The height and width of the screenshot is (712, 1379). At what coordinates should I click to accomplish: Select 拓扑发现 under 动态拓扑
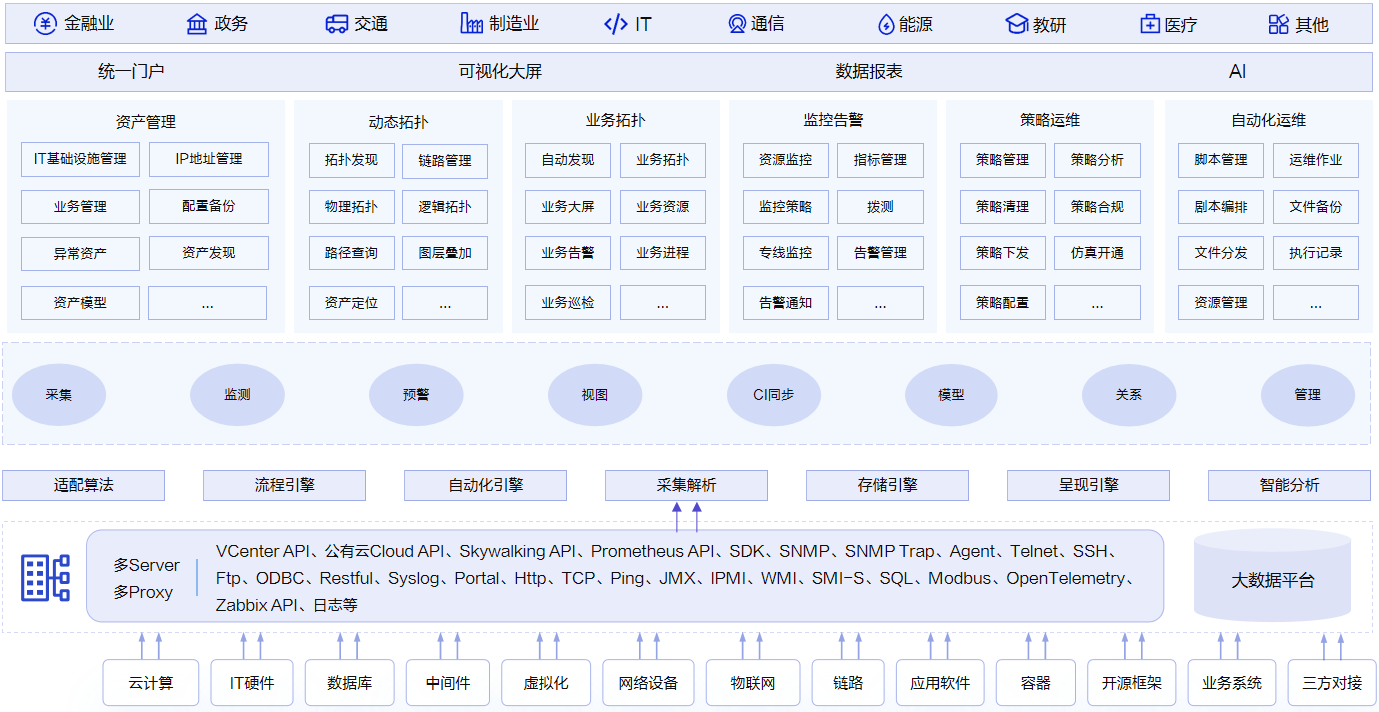pos(352,160)
